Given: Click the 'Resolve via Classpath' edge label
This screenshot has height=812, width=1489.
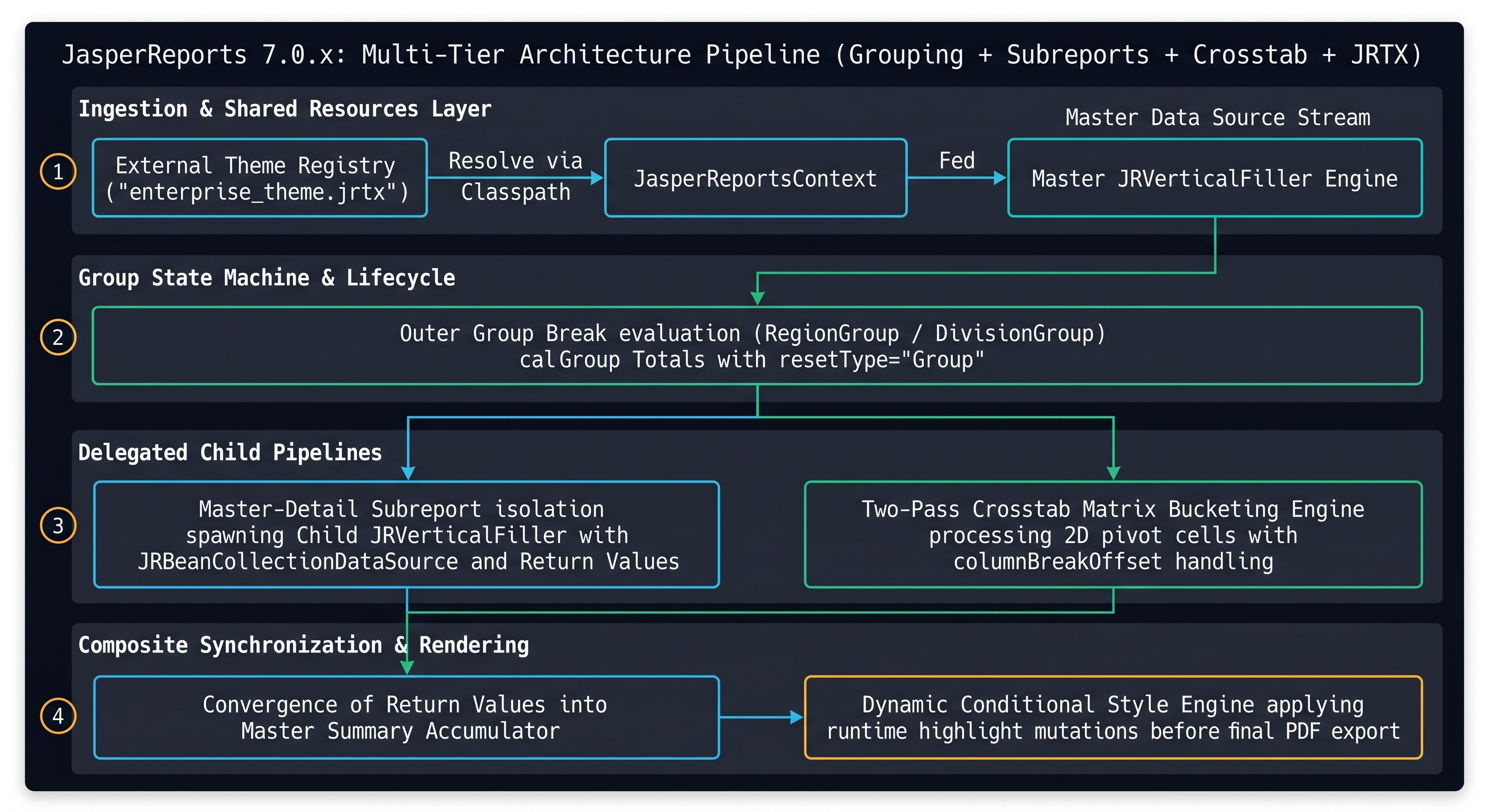Looking at the screenshot, I should click(516, 176).
